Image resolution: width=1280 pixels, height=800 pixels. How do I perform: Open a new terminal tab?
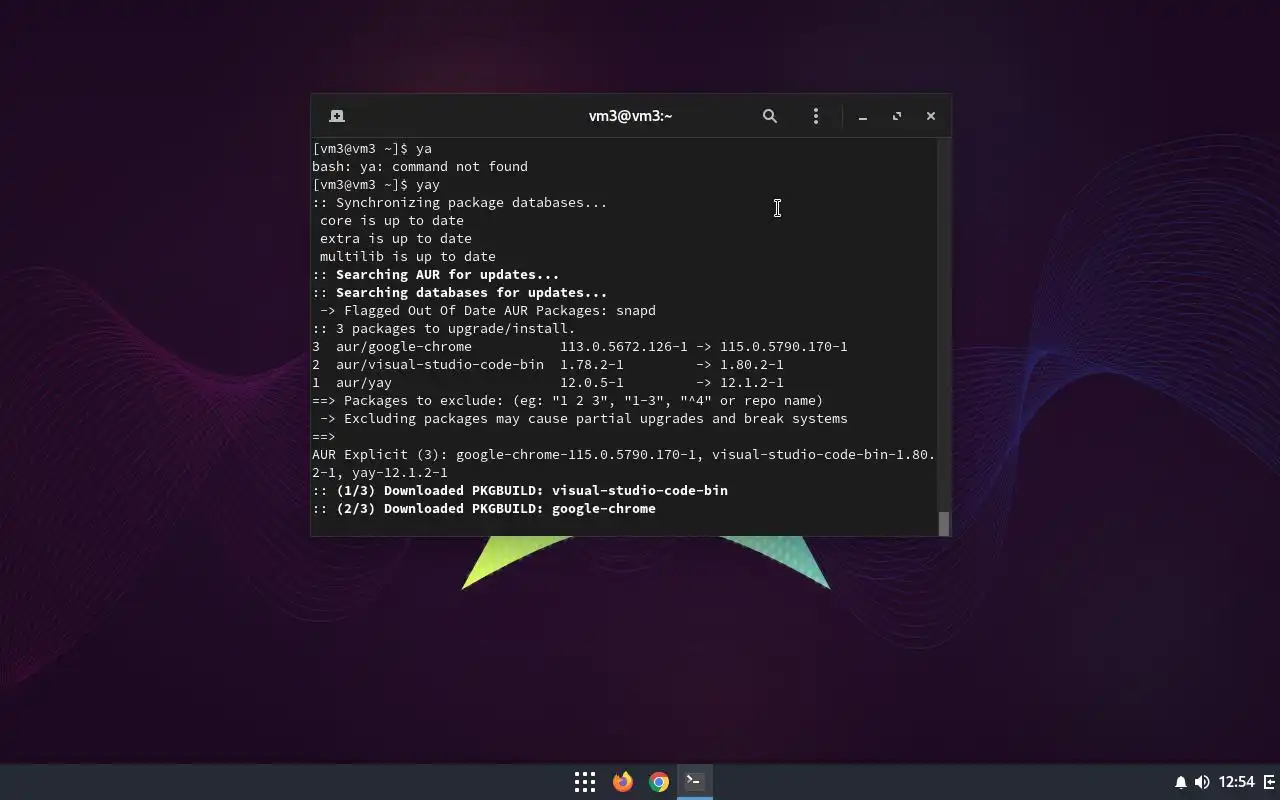coord(337,116)
